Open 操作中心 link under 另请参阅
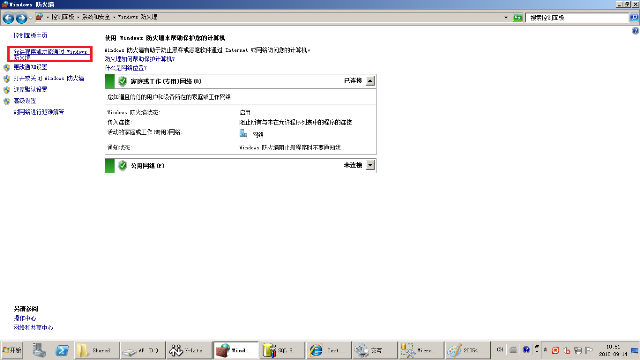The image size is (640, 360). [x=24, y=318]
